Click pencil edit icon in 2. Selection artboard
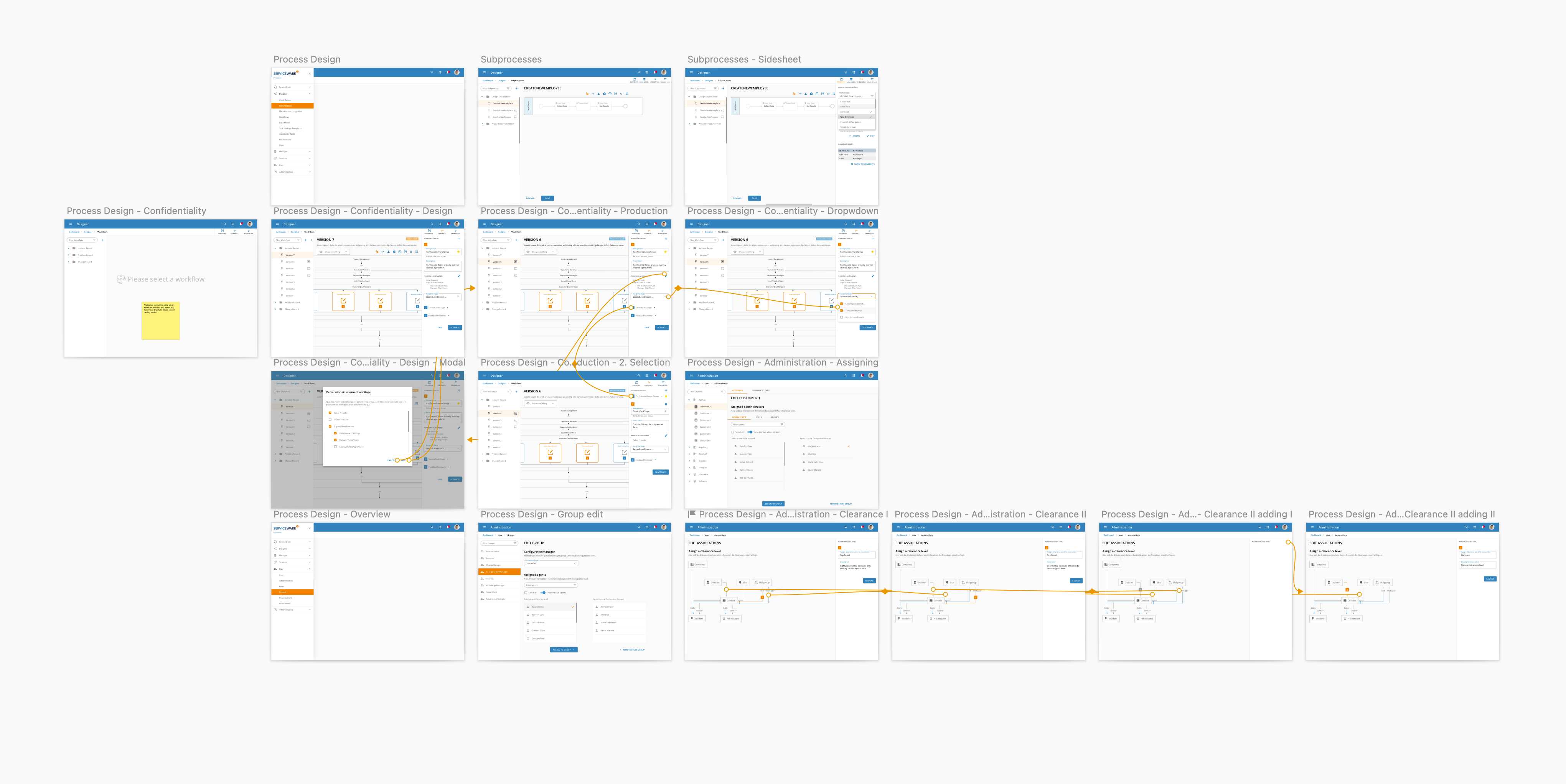The width and height of the screenshot is (1566, 784). [666, 435]
